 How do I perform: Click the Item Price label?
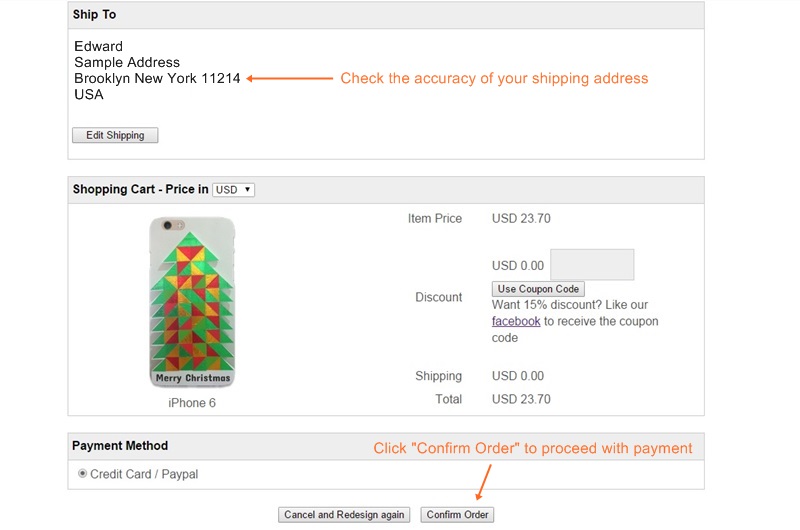435,218
